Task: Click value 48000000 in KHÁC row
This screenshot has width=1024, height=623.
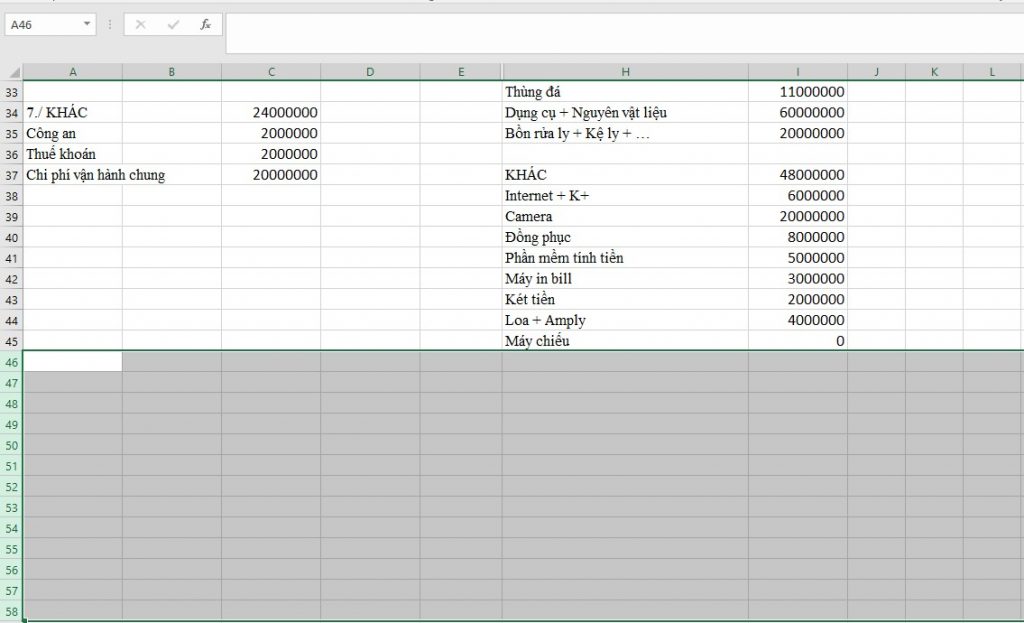Action: (798, 175)
